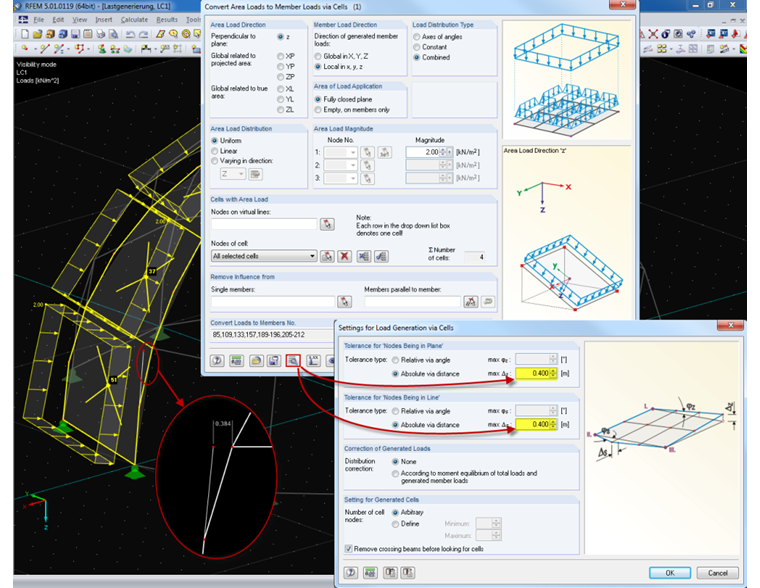Click save-defaults floppy icon in Convert dialog
Viewport: 760px width, 588px height.
point(274,360)
